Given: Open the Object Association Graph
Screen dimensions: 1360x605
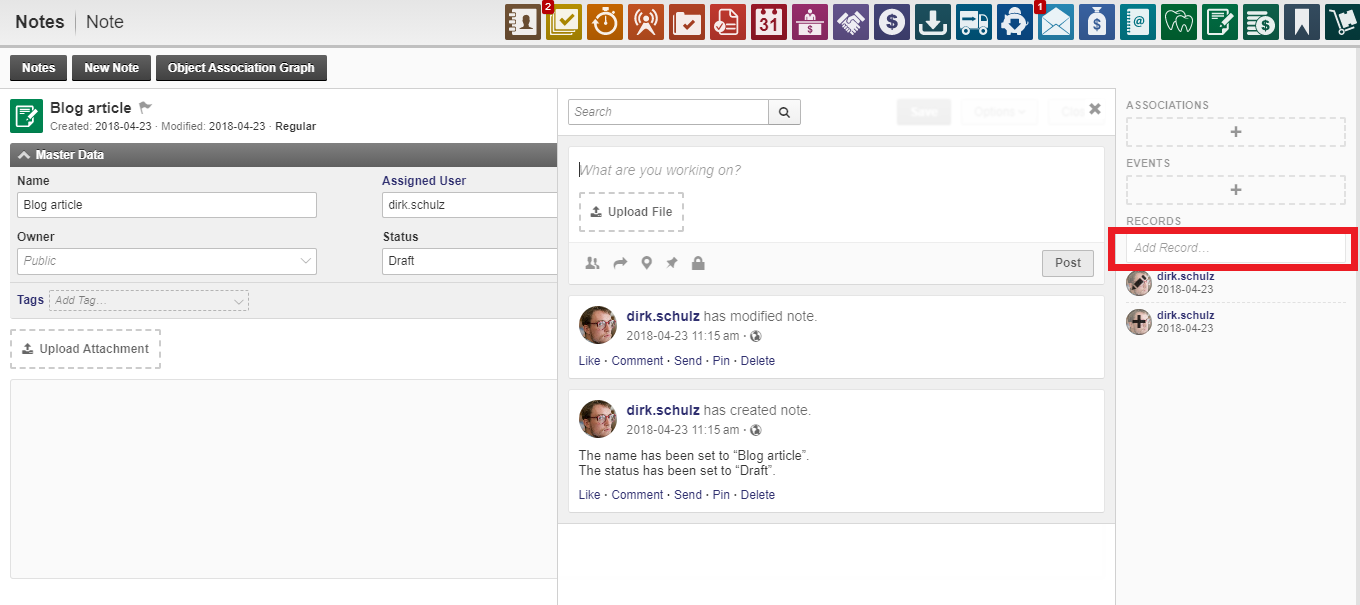Looking at the screenshot, I should pyautogui.click(x=241, y=68).
